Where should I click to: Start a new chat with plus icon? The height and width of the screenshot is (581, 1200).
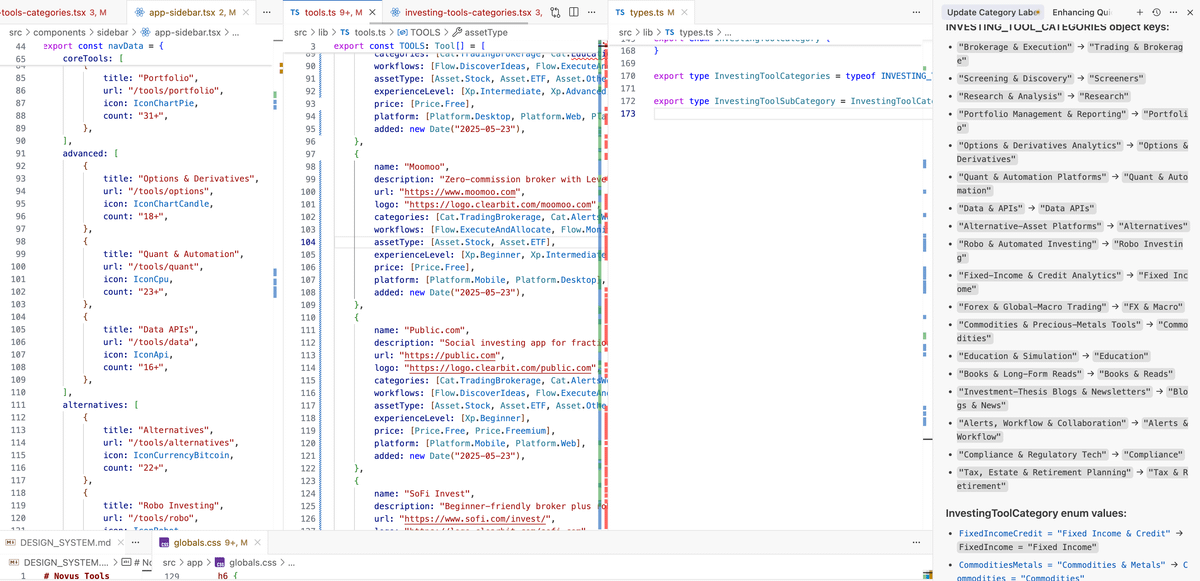(x=1137, y=12)
